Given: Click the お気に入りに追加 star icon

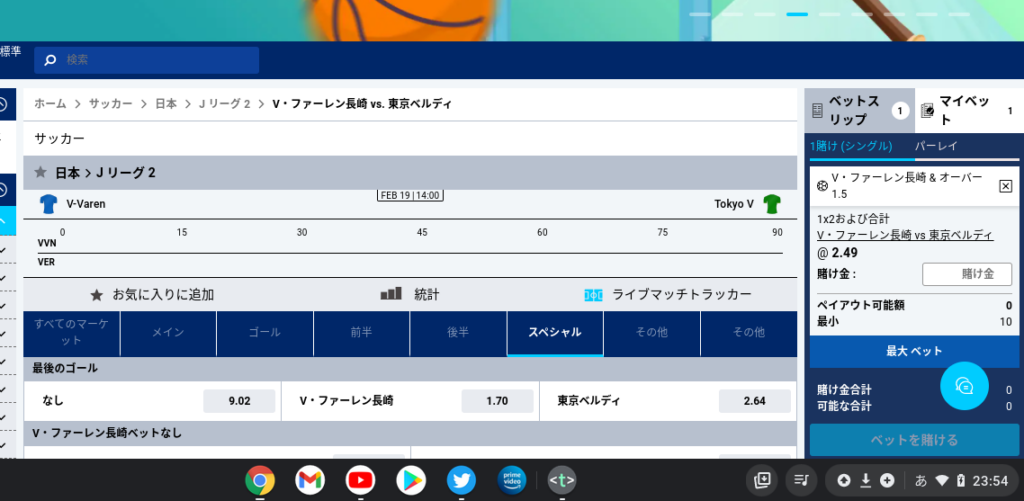Looking at the screenshot, I should coord(97,295).
